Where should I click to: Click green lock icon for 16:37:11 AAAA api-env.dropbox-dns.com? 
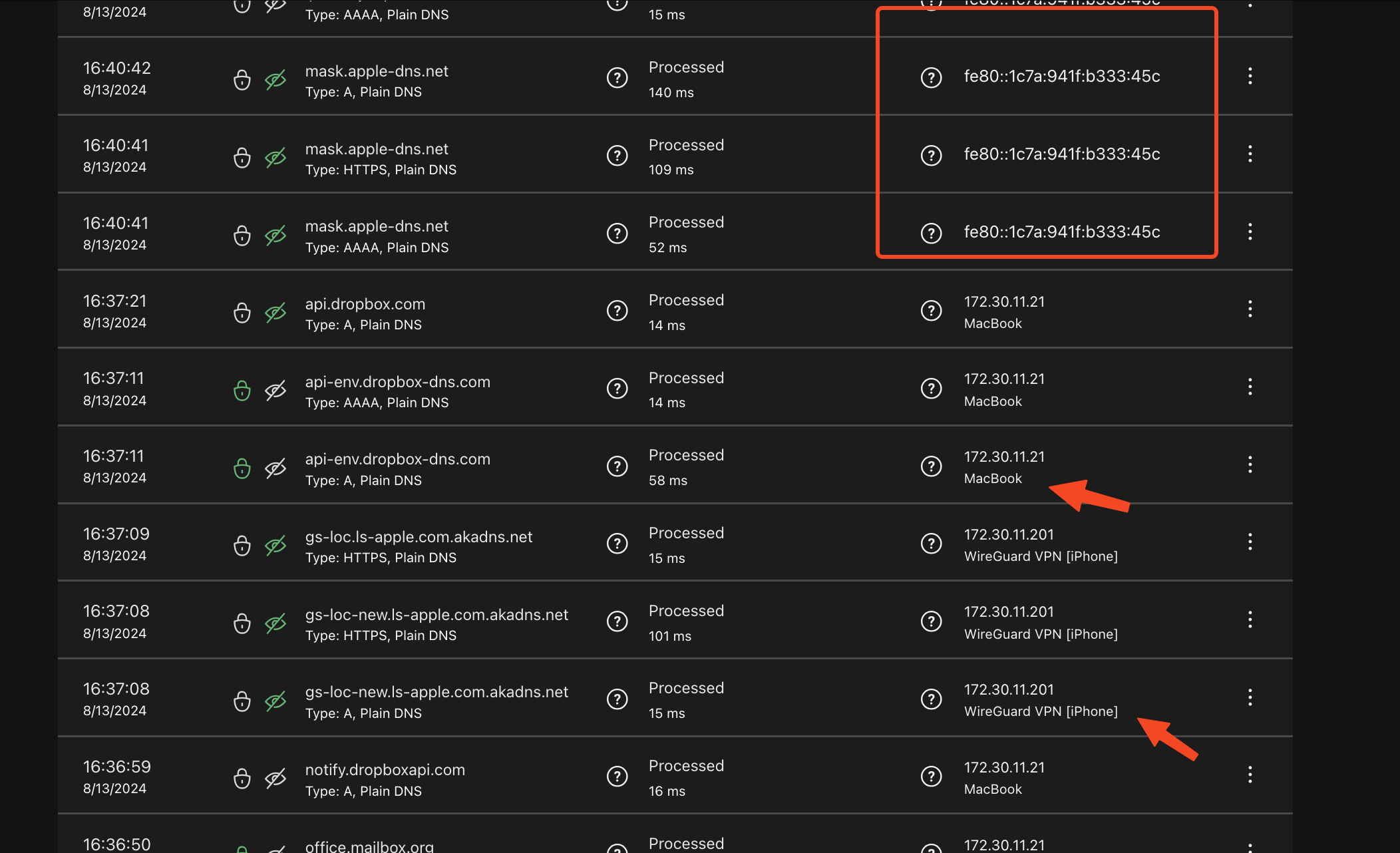[x=242, y=390]
